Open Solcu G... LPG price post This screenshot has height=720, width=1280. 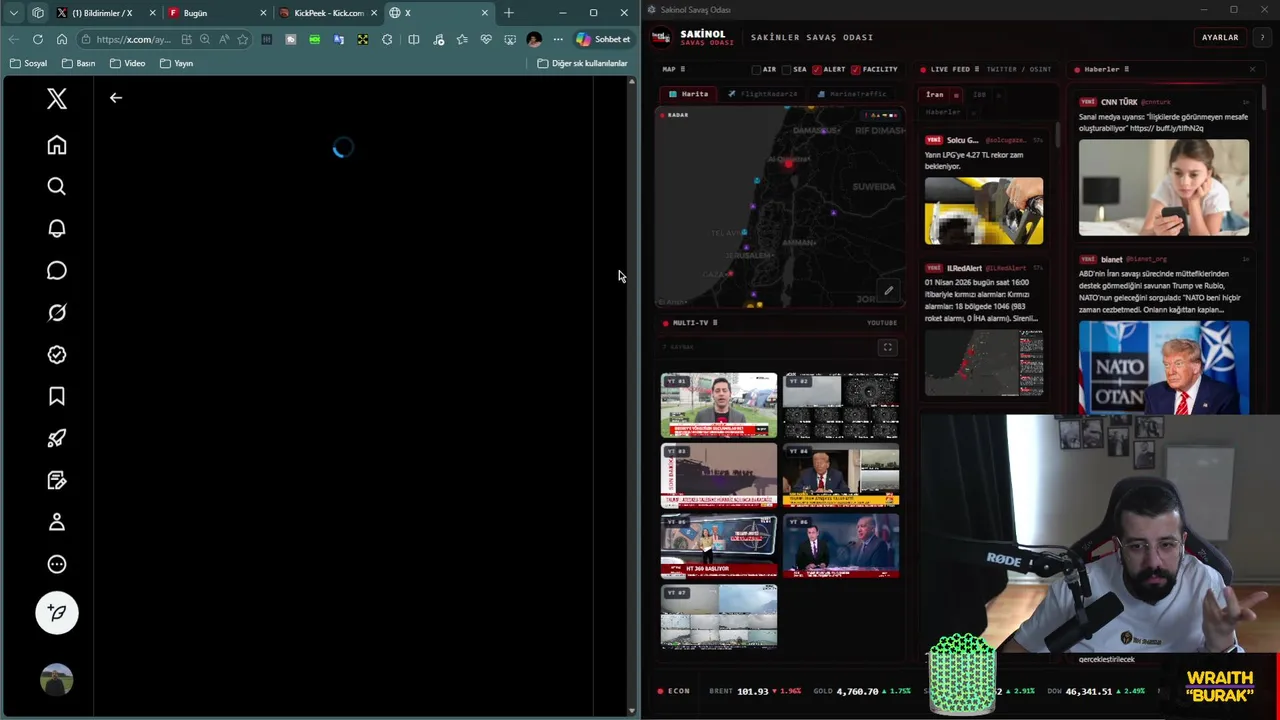click(x=984, y=190)
